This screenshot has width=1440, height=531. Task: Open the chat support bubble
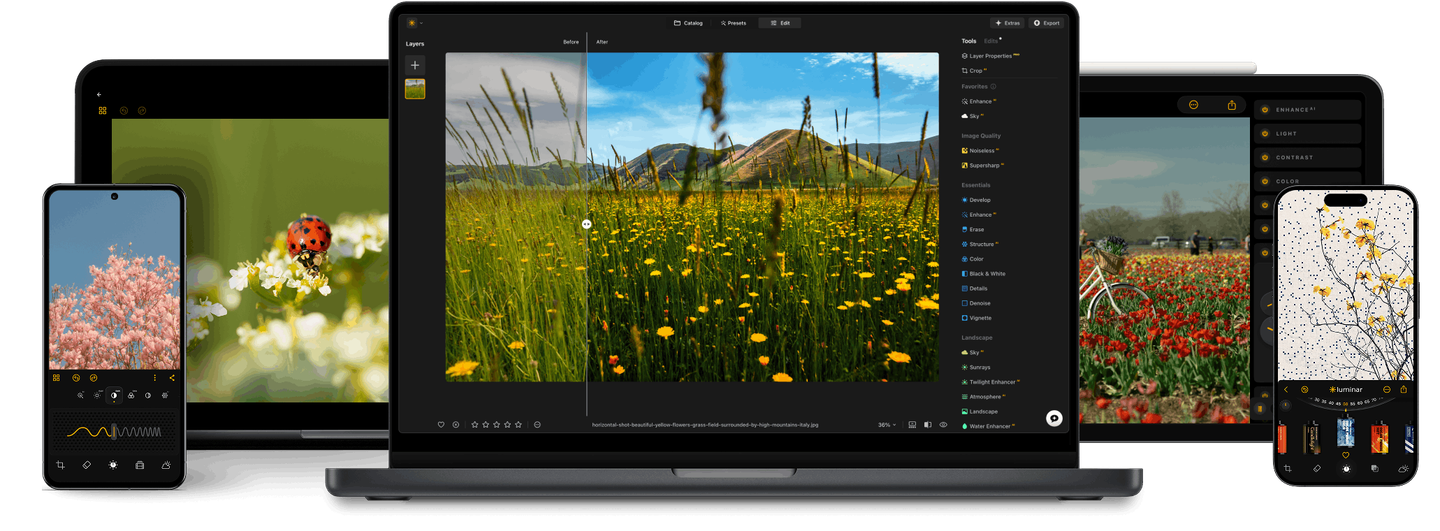tap(1054, 419)
